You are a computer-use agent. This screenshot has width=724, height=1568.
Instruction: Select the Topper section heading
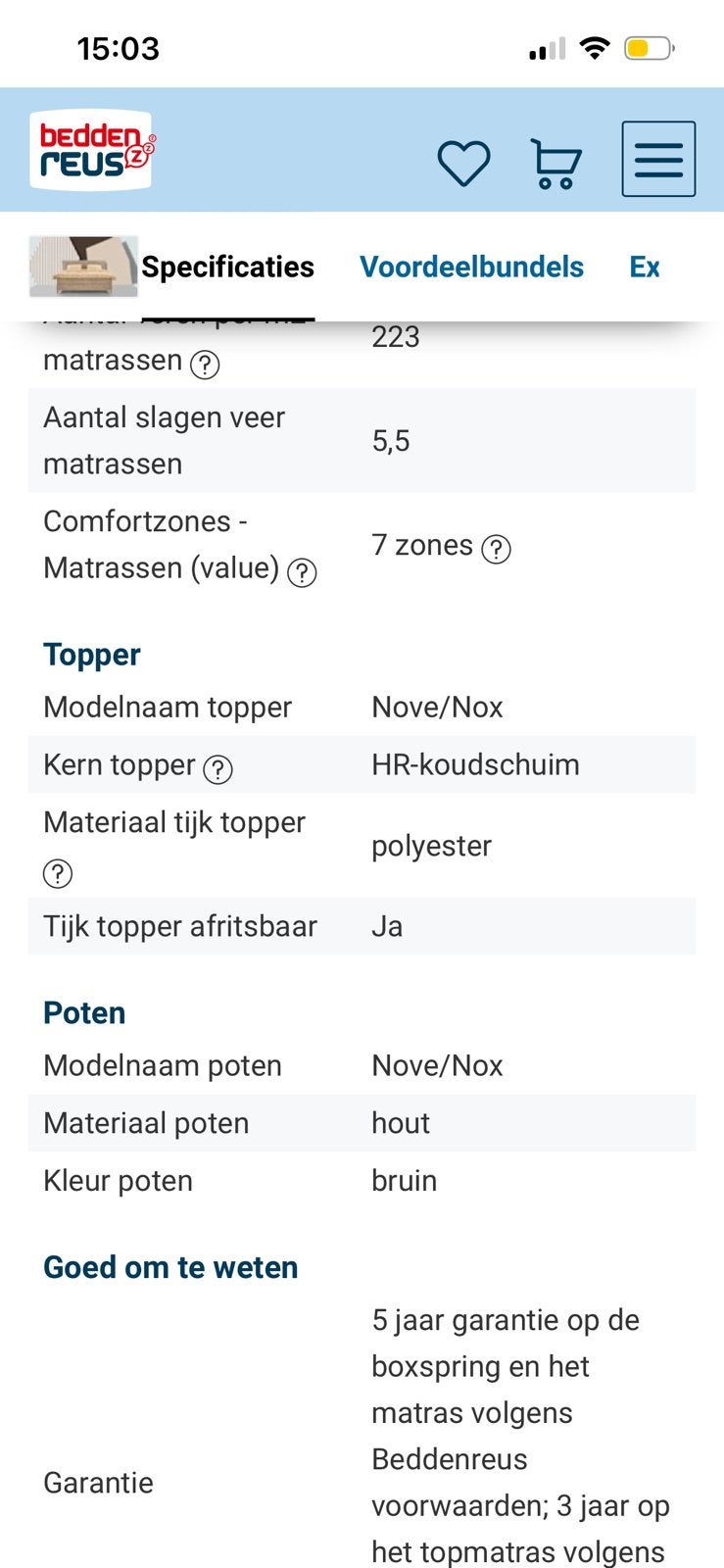click(x=92, y=655)
